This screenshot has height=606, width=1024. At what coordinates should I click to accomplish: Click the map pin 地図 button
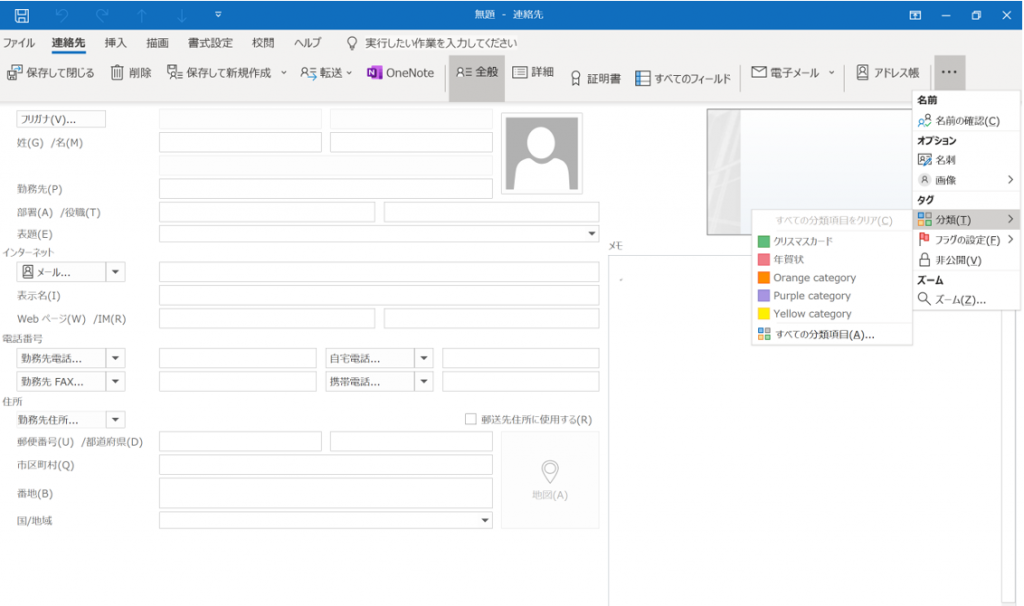(x=549, y=479)
